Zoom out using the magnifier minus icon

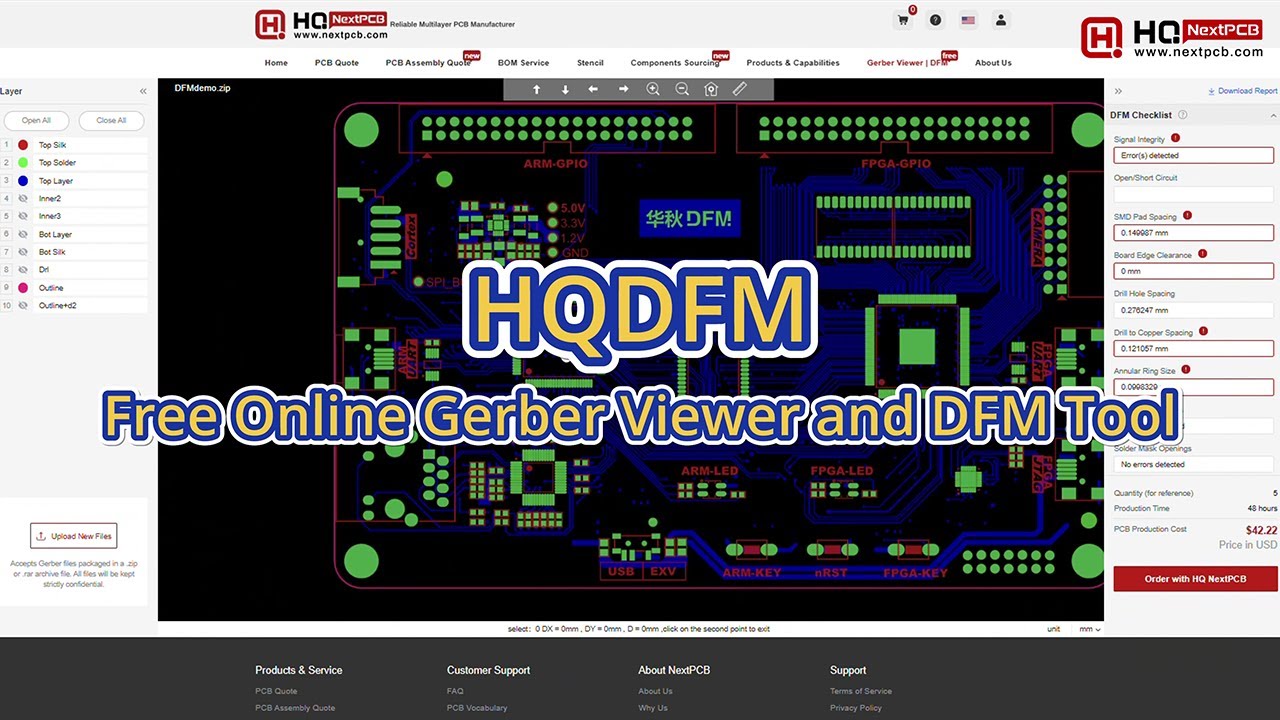[x=682, y=89]
